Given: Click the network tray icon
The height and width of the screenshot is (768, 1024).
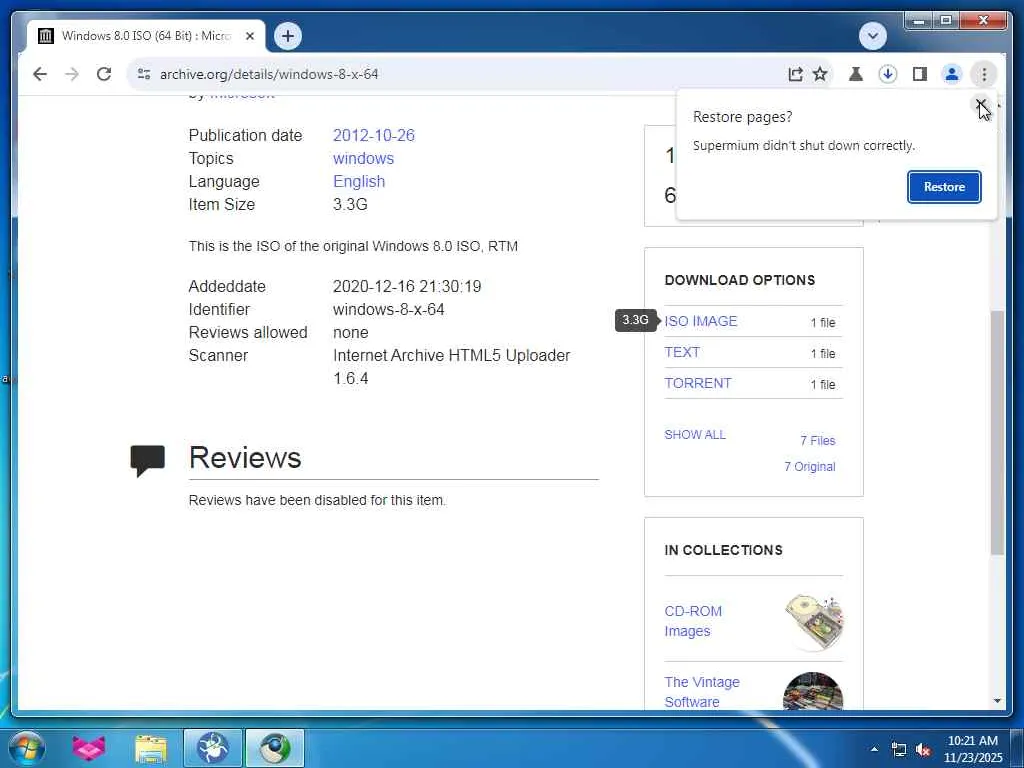Looking at the screenshot, I should (899, 750).
